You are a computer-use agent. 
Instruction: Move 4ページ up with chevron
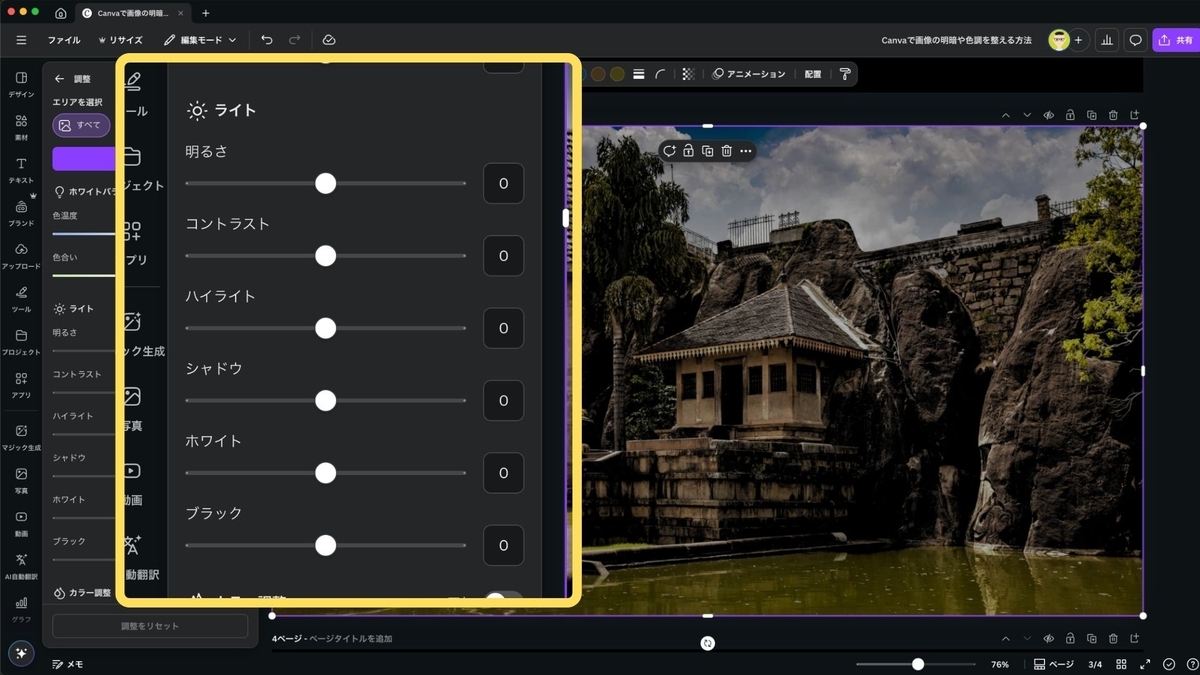(1006, 638)
